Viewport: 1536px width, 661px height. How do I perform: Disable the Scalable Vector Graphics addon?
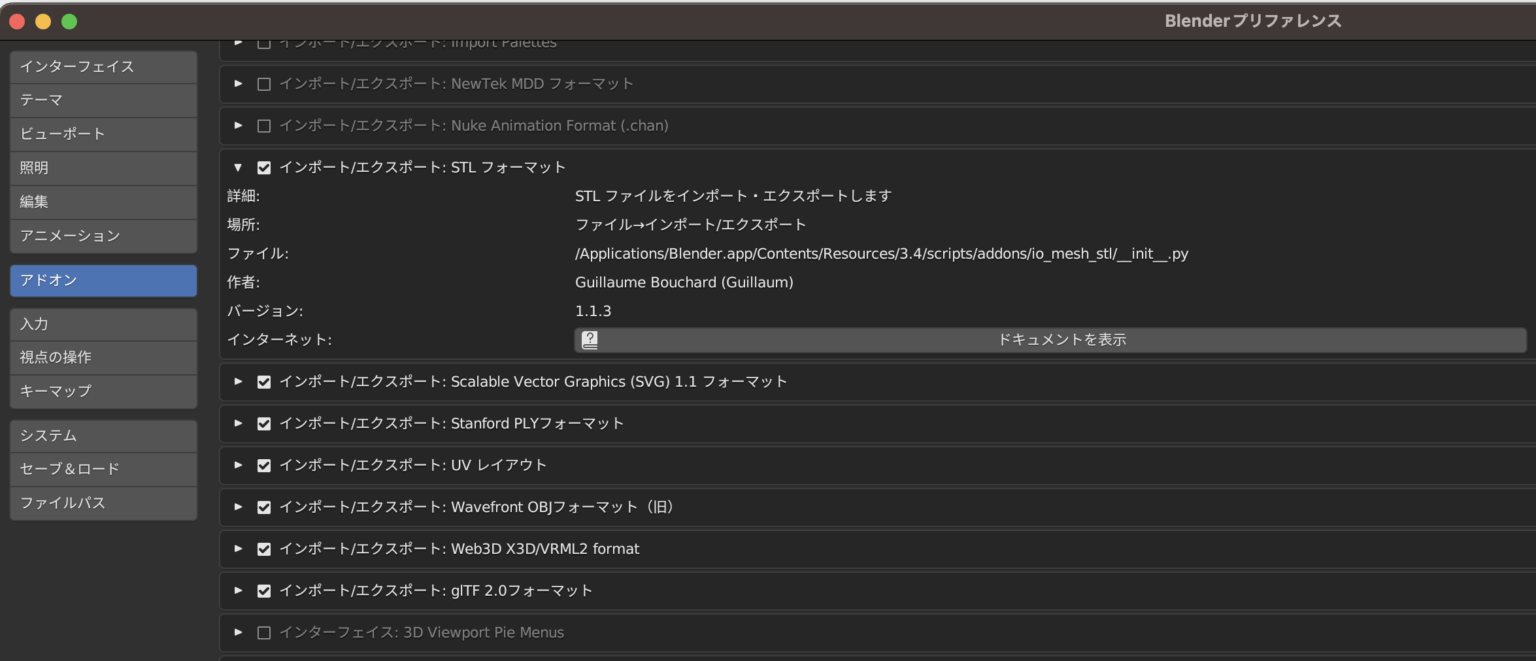coord(264,381)
